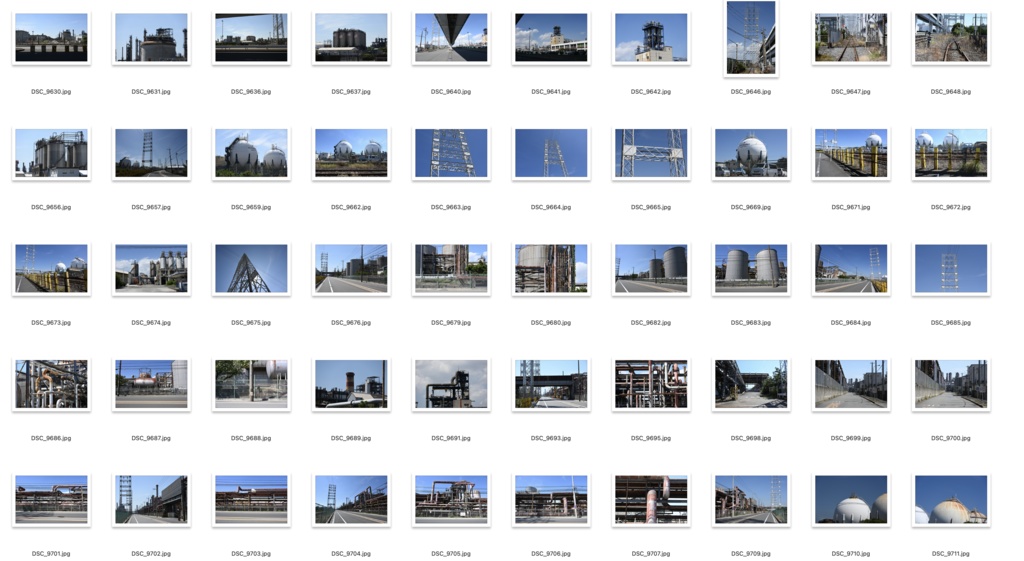Select the DSC_9682.jpg photo thumbnail
Screen dimensions: 1024x561
pyautogui.click(x=650, y=269)
